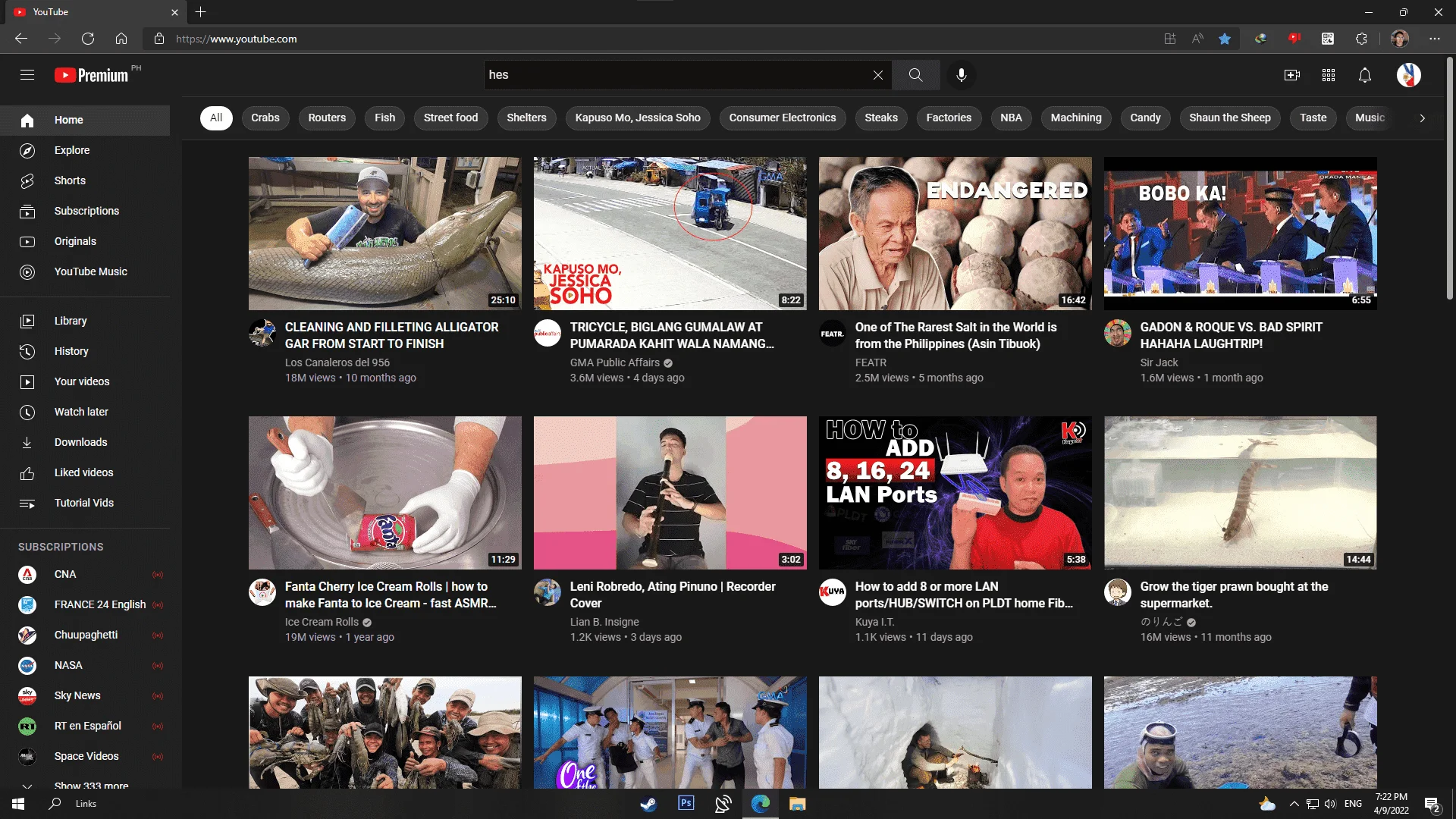
Task: Select Home in the sidebar
Action: [85, 120]
